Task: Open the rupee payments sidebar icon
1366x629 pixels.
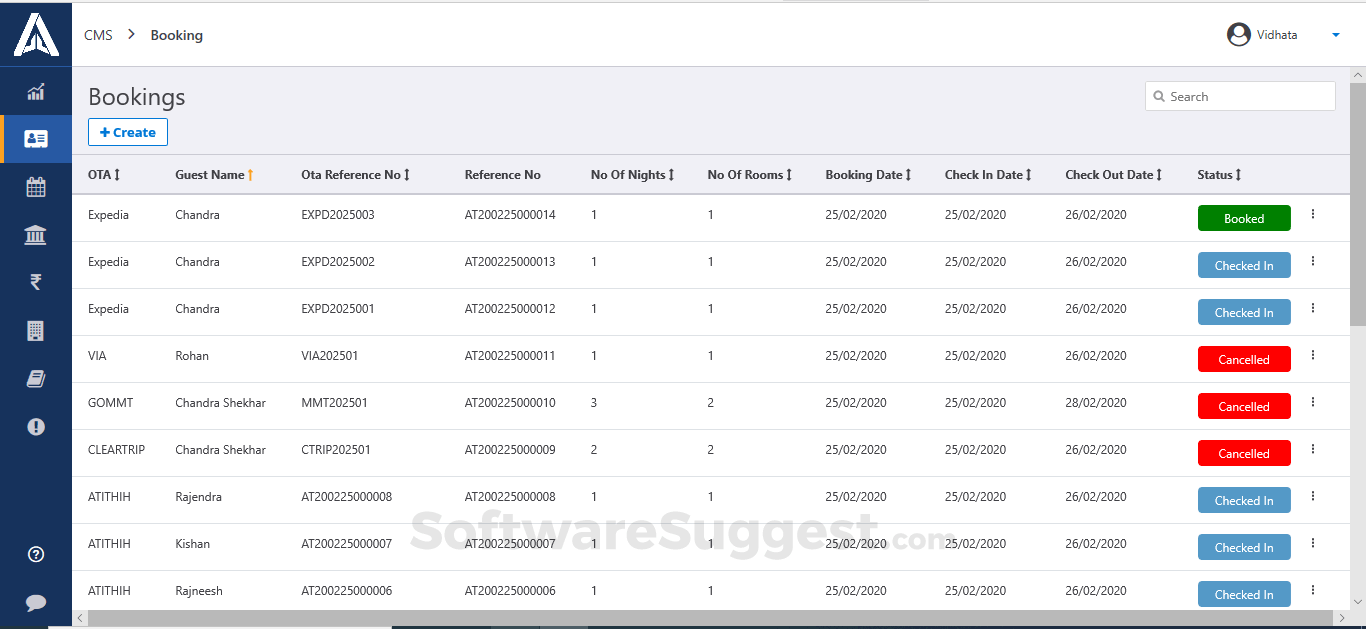Action: pyautogui.click(x=36, y=282)
